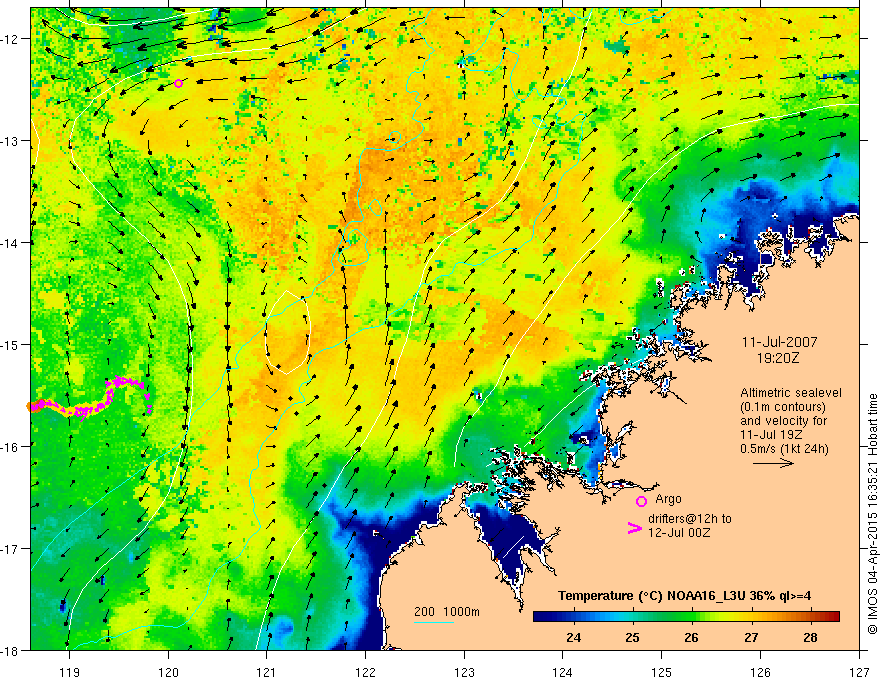Click latitude axis label -16

tap(11, 447)
